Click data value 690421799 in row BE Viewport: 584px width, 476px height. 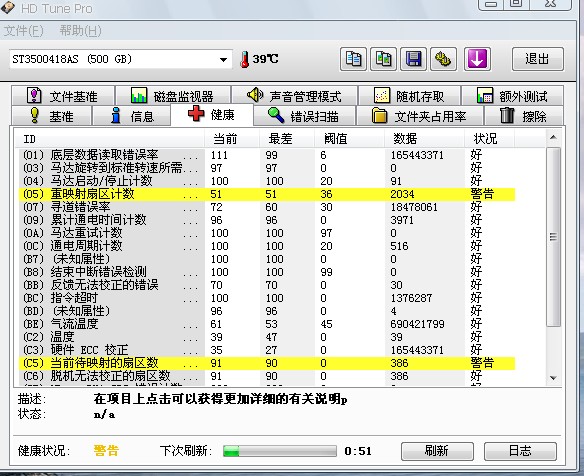(x=417, y=324)
